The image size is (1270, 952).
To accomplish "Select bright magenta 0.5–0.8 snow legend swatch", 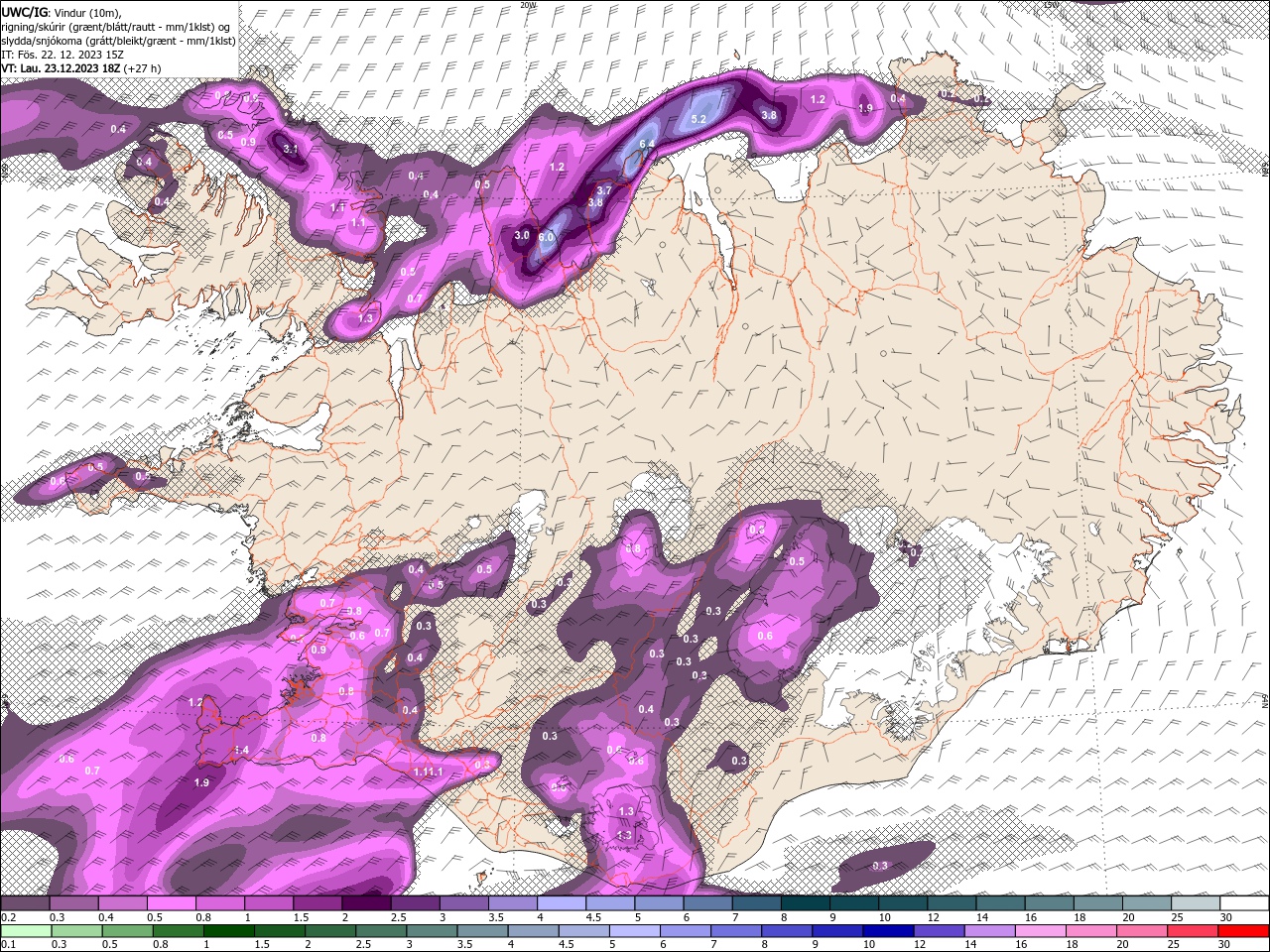I will tap(173, 903).
